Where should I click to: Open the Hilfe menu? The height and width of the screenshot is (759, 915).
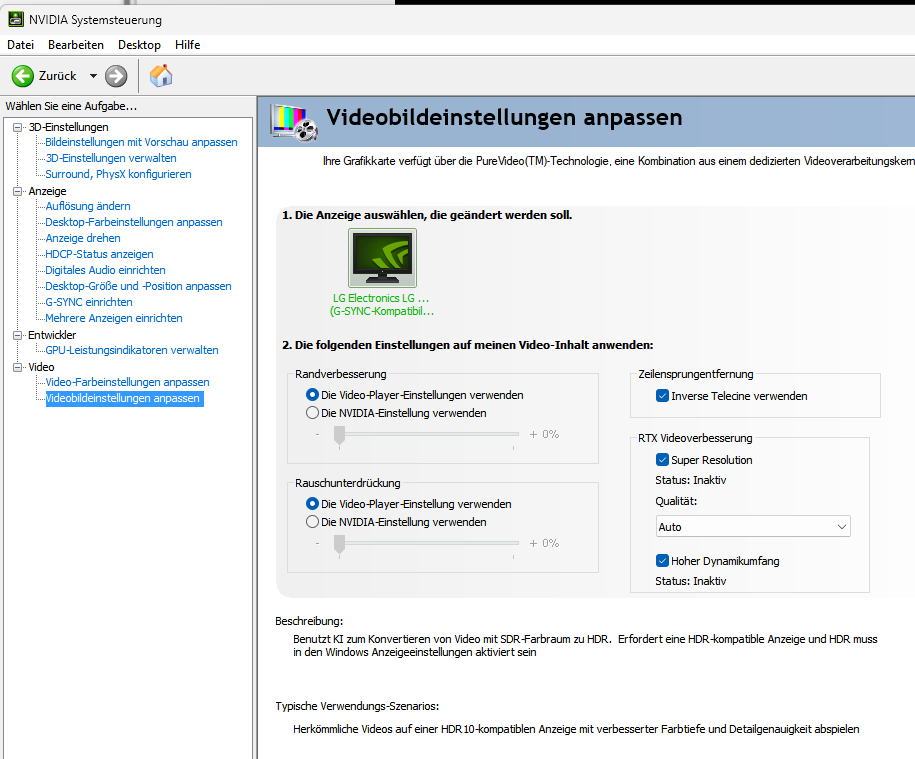(x=187, y=45)
